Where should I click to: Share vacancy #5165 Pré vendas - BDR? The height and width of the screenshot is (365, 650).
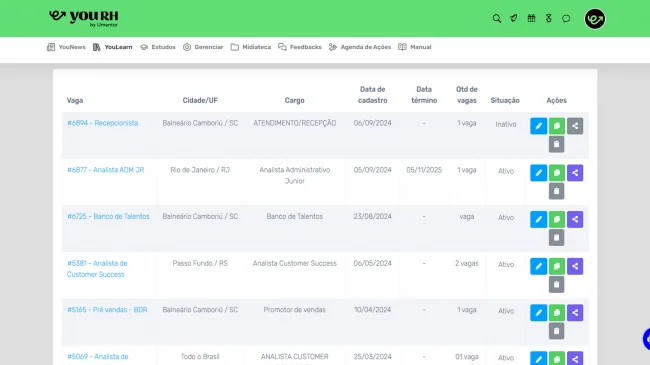[x=575, y=313]
